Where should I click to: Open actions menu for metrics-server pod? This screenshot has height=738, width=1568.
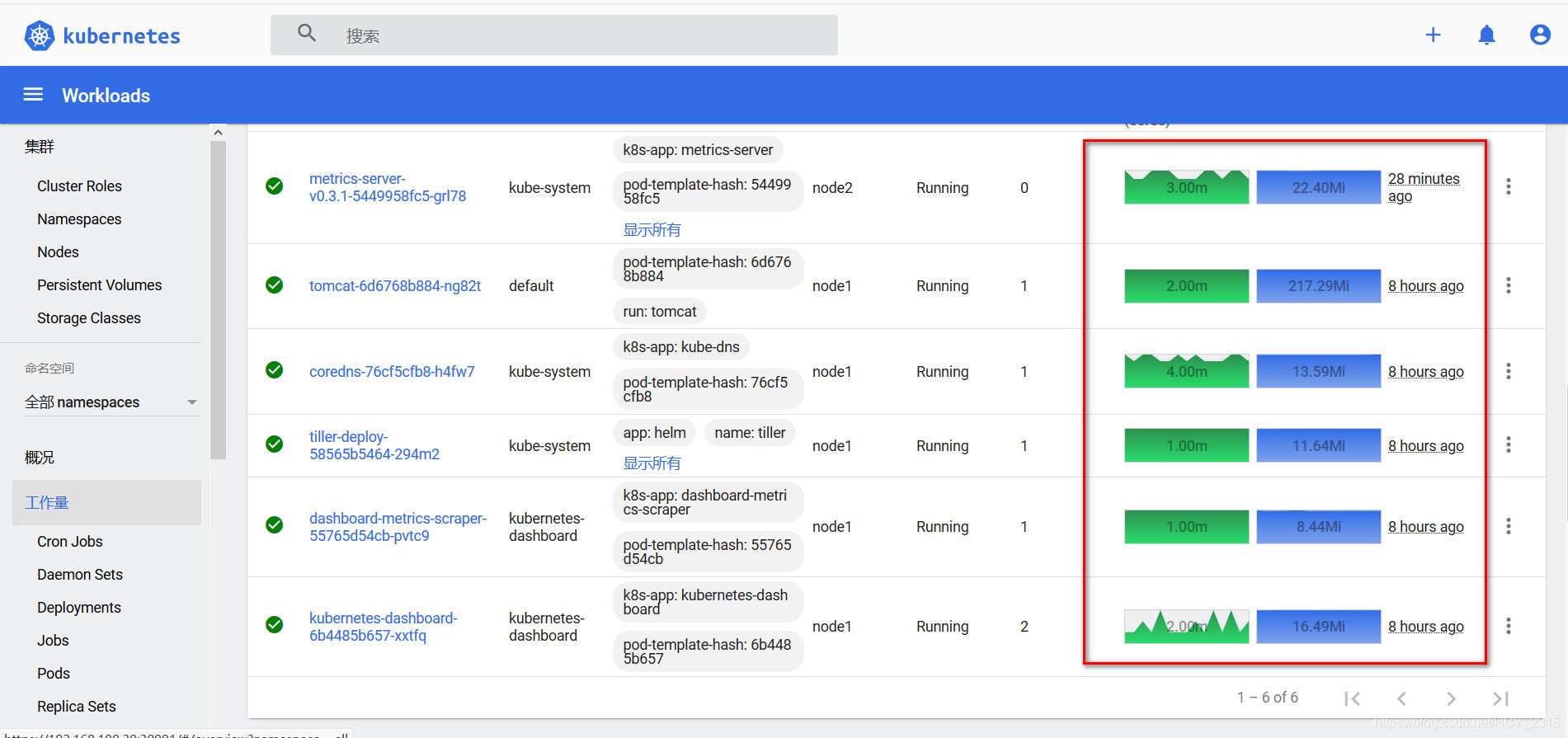(1509, 187)
